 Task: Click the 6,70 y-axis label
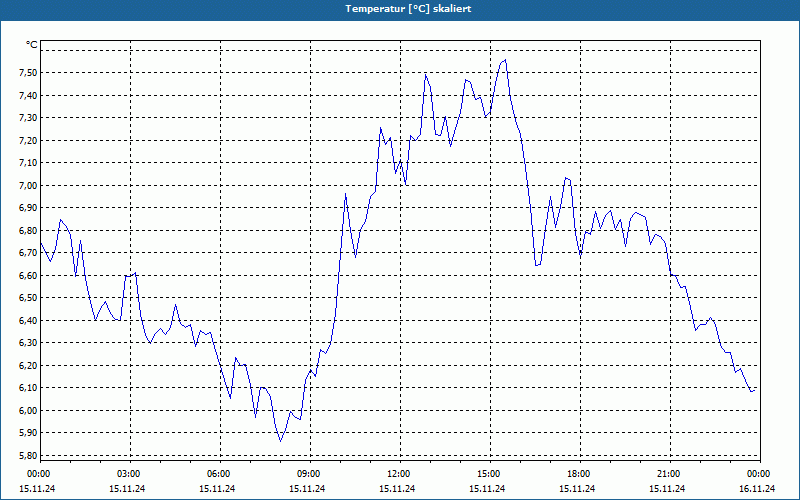pos(28,253)
